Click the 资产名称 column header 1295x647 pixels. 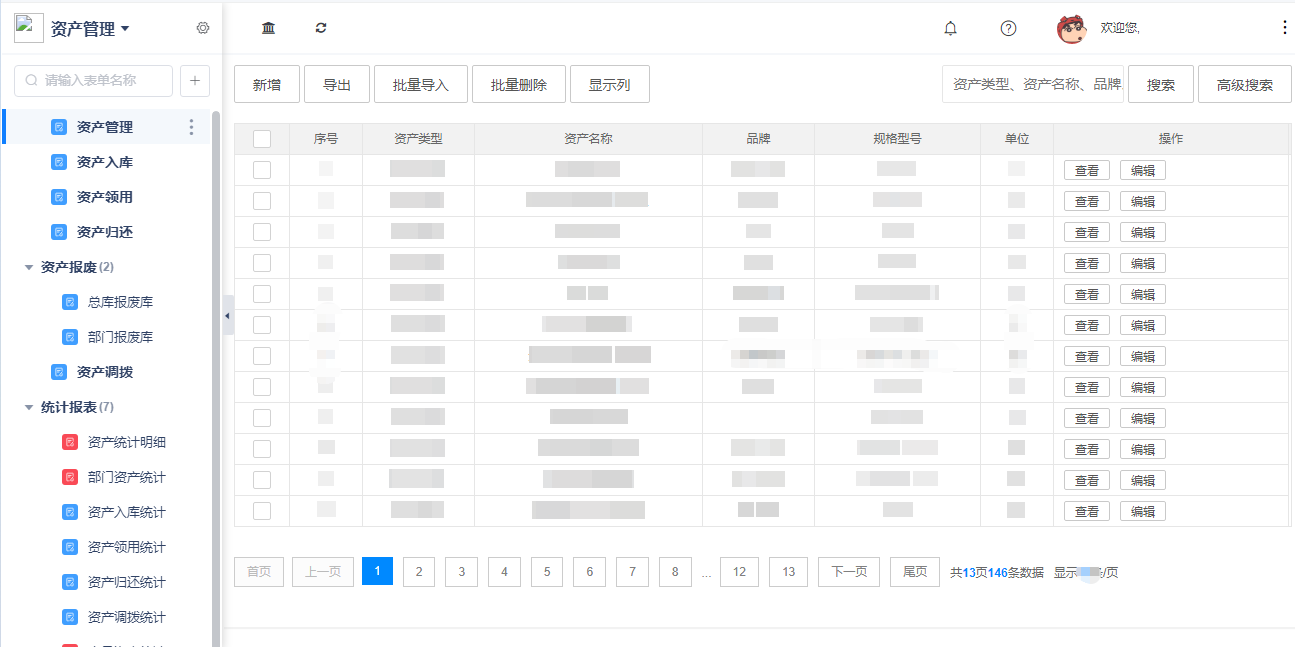click(x=588, y=139)
